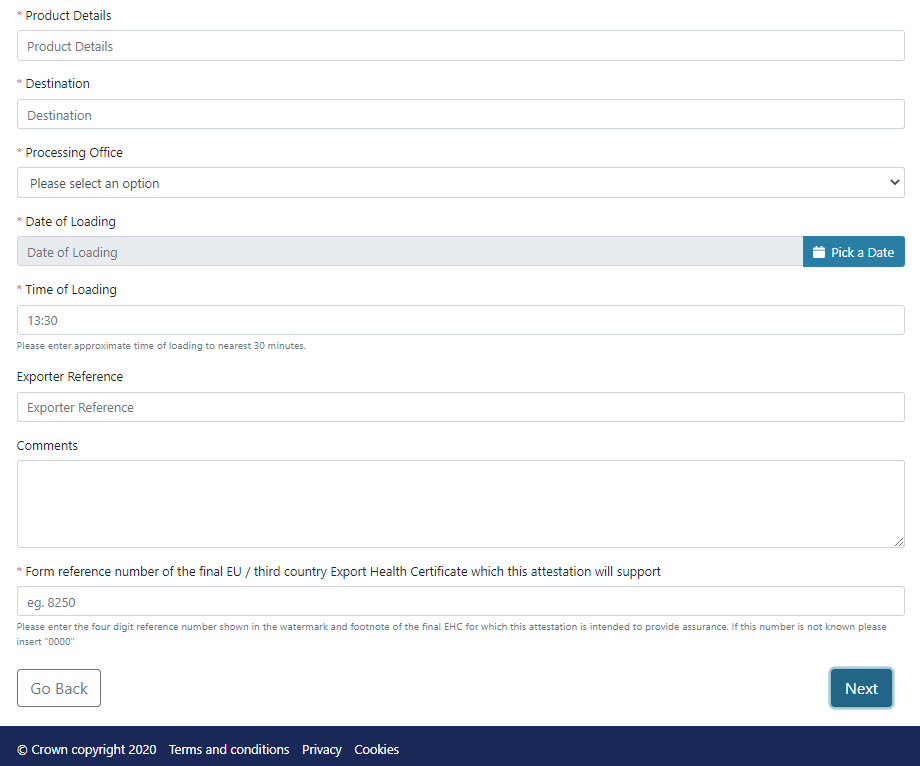Grab the Comments box resize handle
The image size is (920, 766).
[x=898, y=541]
